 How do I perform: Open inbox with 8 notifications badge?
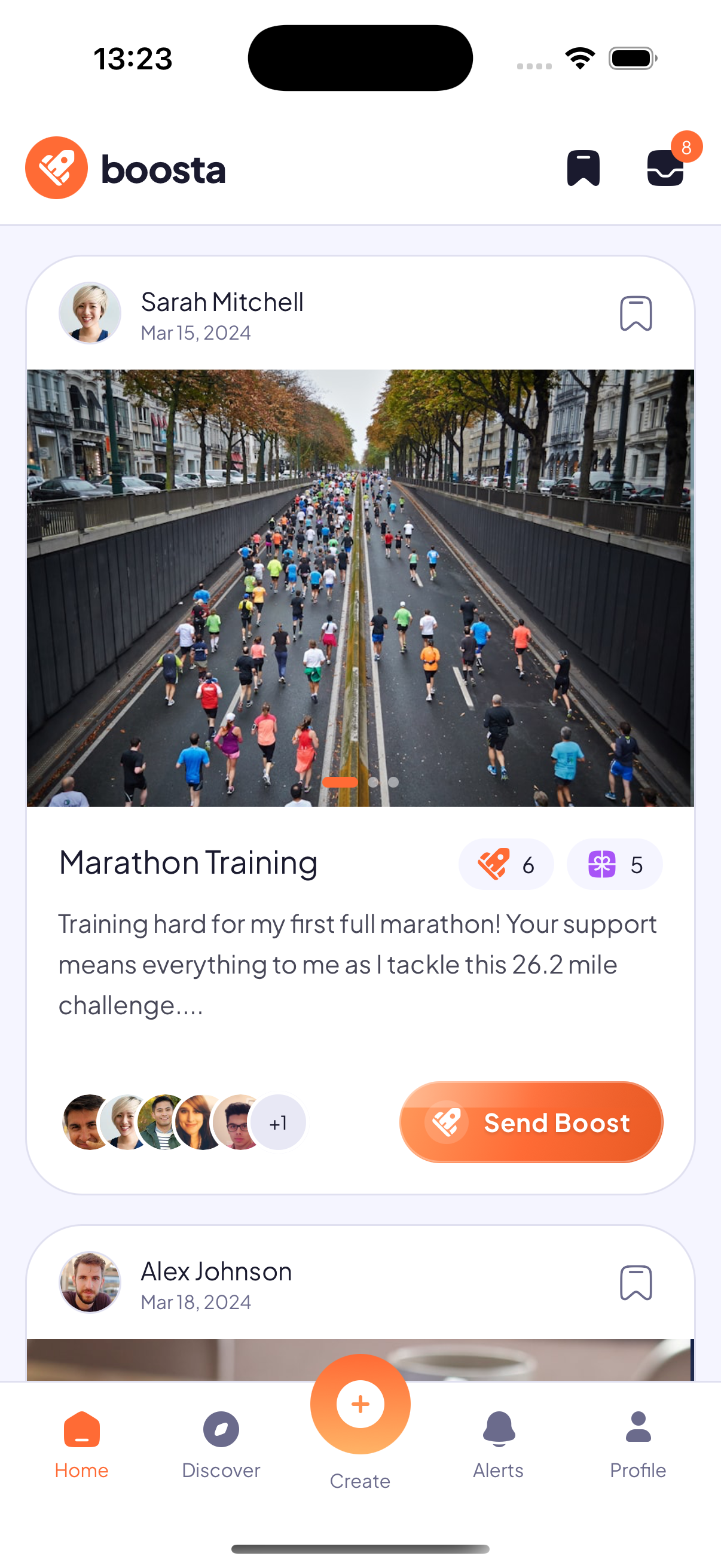pos(665,168)
